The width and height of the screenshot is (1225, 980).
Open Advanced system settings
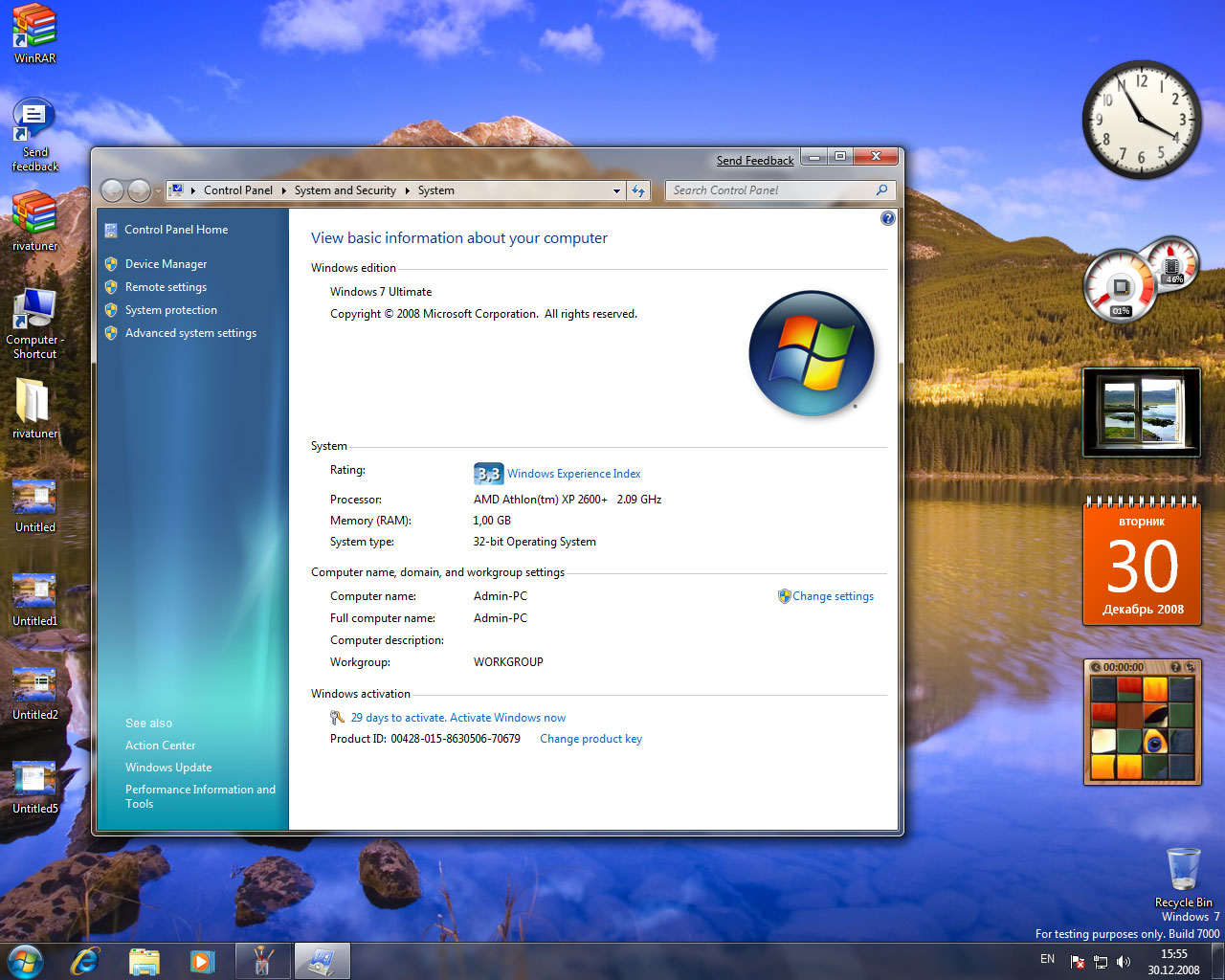pos(190,333)
